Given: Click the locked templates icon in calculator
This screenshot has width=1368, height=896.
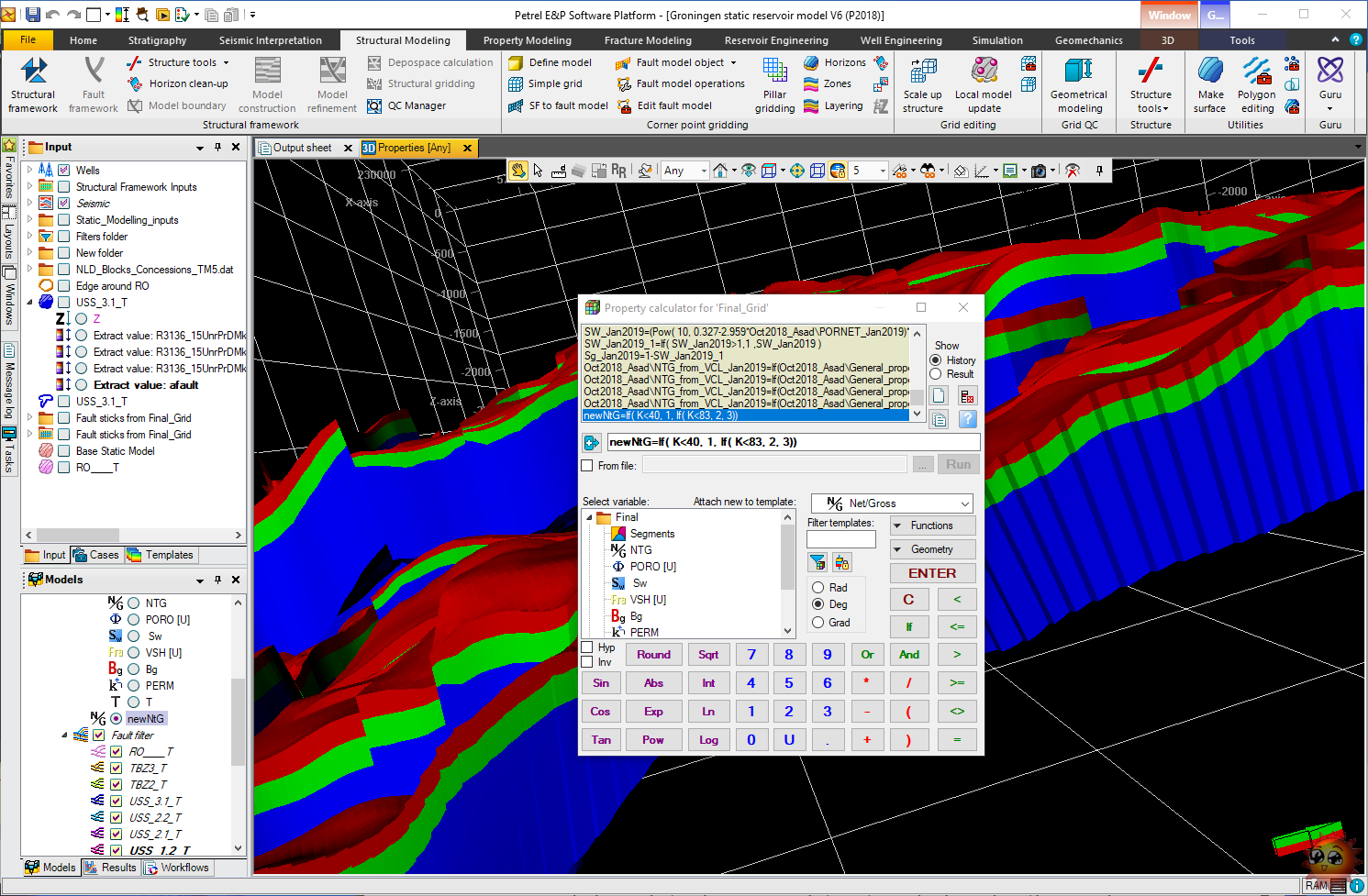Looking at the screenshot, I should 842,562.
